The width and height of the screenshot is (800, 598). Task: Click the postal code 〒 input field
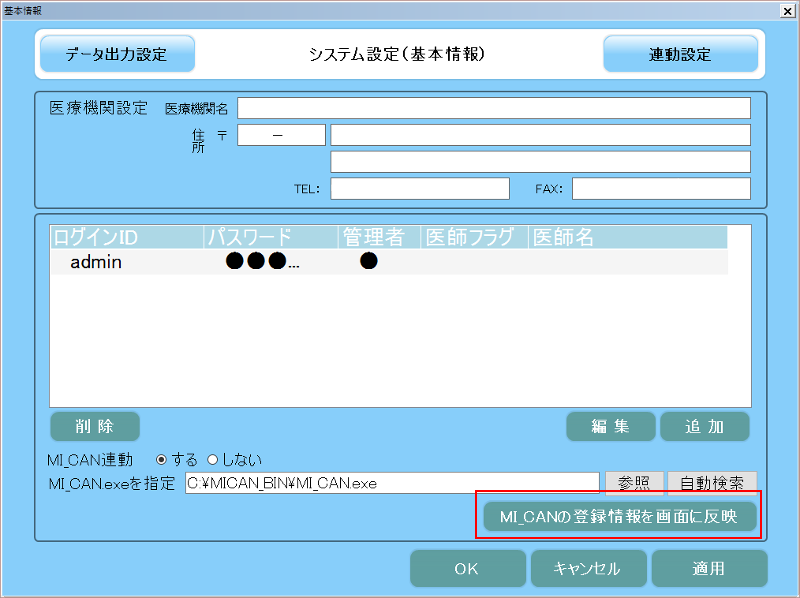tap(281, 134)
